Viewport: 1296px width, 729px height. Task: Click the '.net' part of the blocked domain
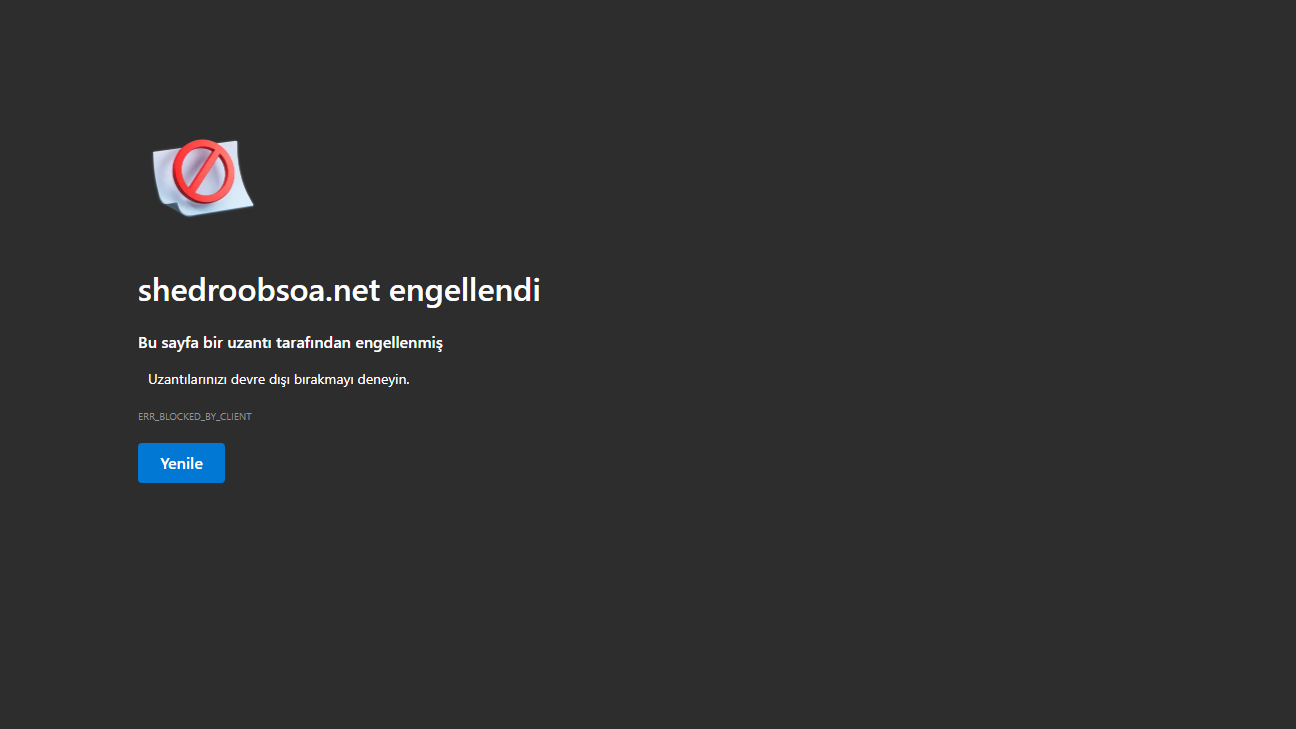(x=352, y=291)
